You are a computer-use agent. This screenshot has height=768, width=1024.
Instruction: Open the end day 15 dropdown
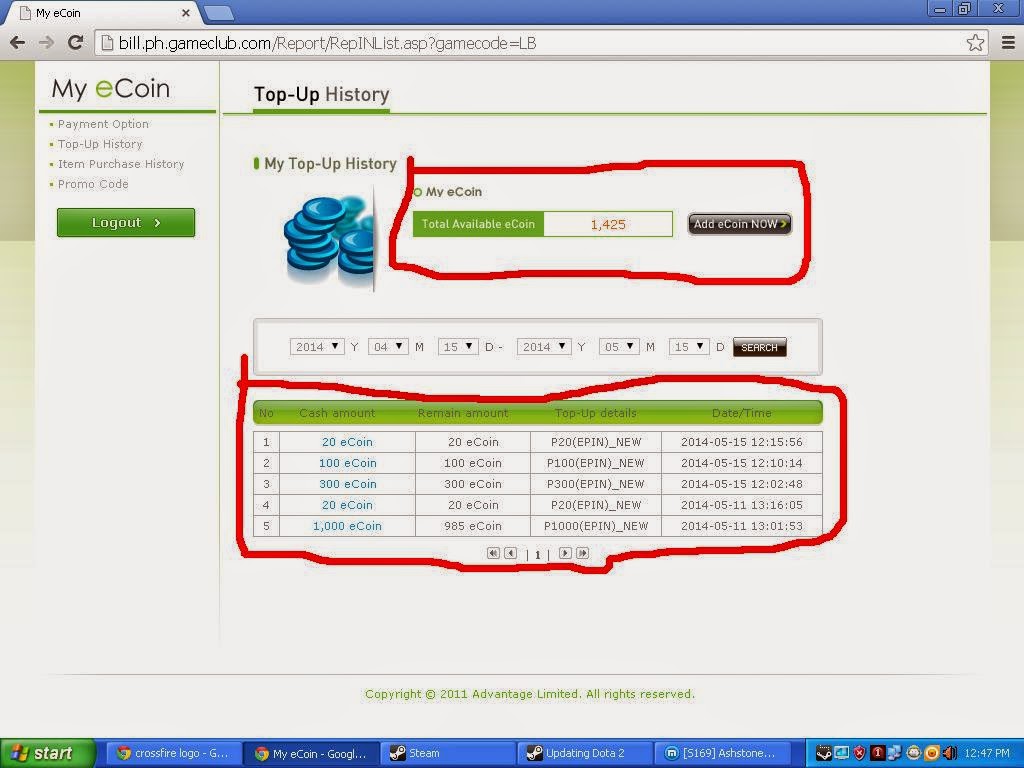(689, 347)
